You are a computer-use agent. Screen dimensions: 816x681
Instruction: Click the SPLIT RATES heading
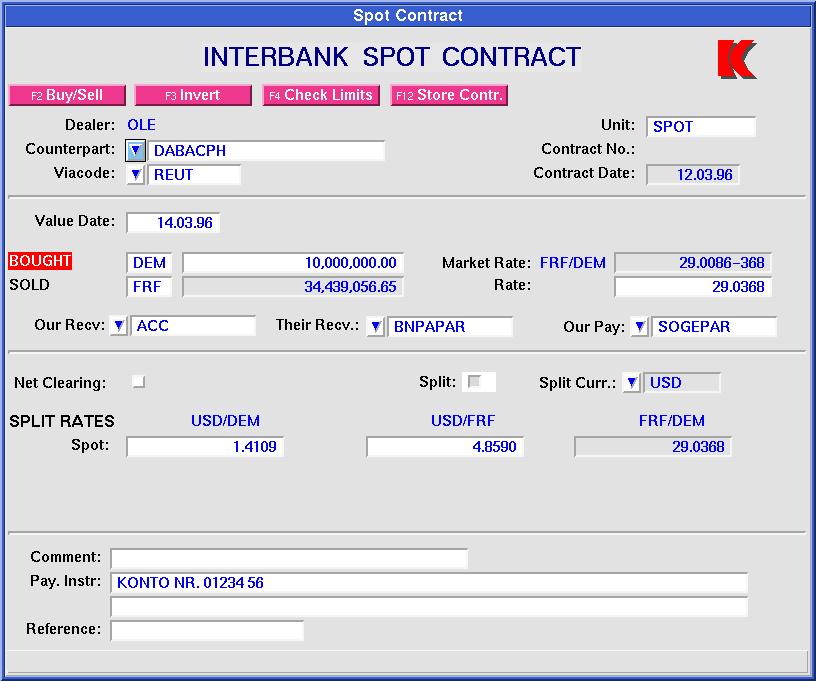click(x=62, y=421)
